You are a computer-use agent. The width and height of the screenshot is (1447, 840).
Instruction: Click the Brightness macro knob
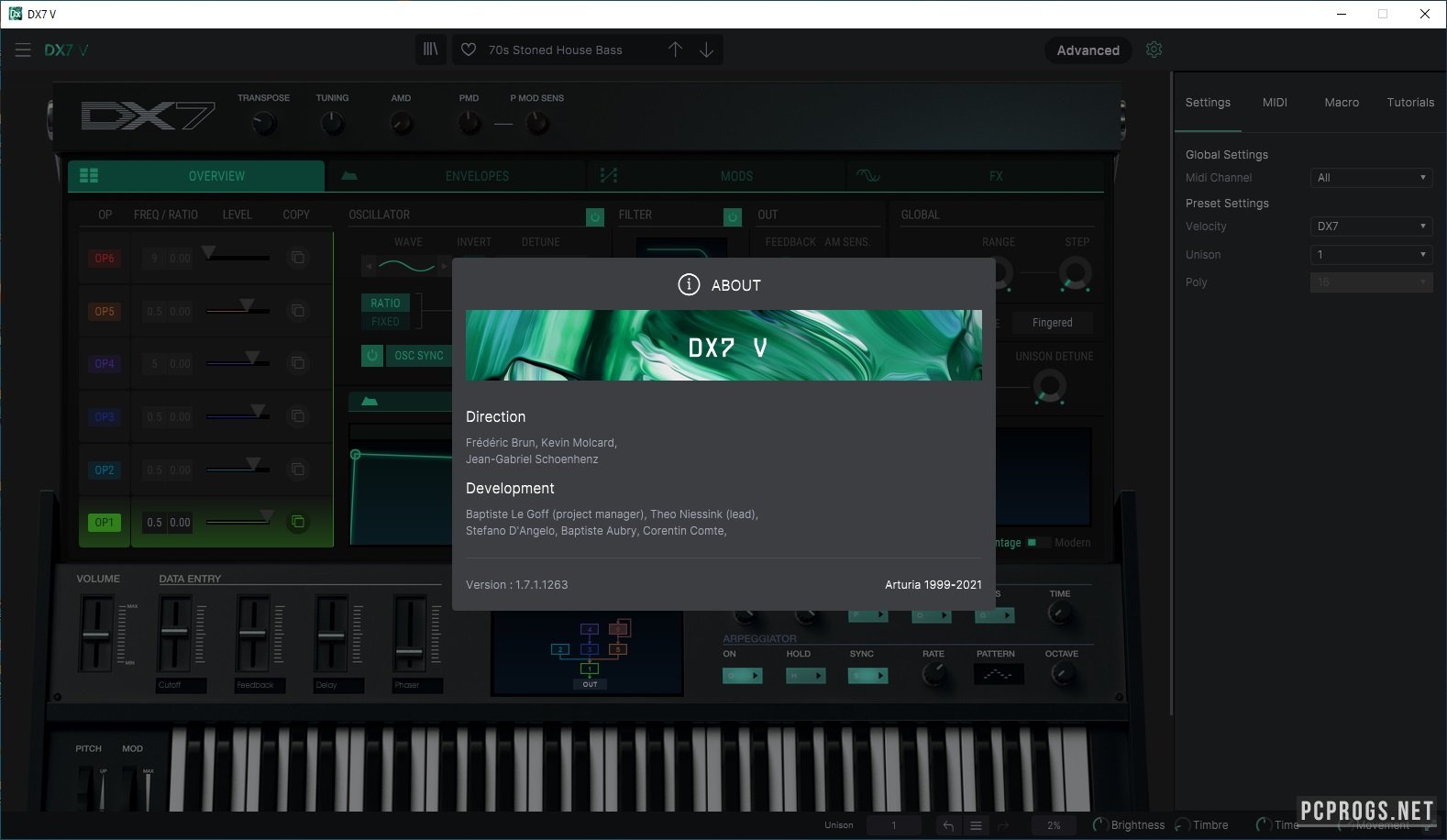click(1100, 825)
